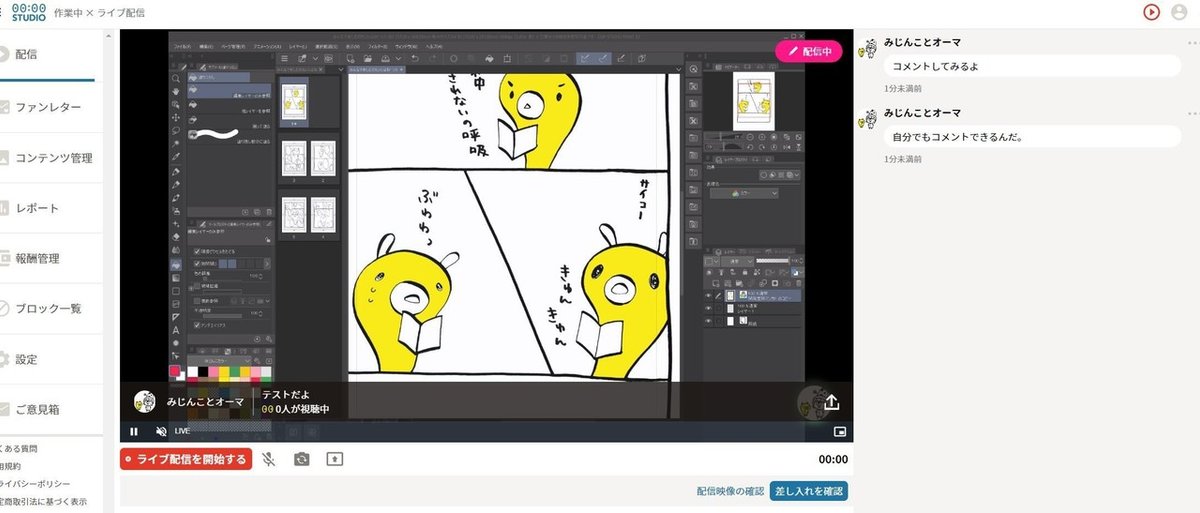Toggle the crossed-out microphone icon

click(x=268, y=459)
